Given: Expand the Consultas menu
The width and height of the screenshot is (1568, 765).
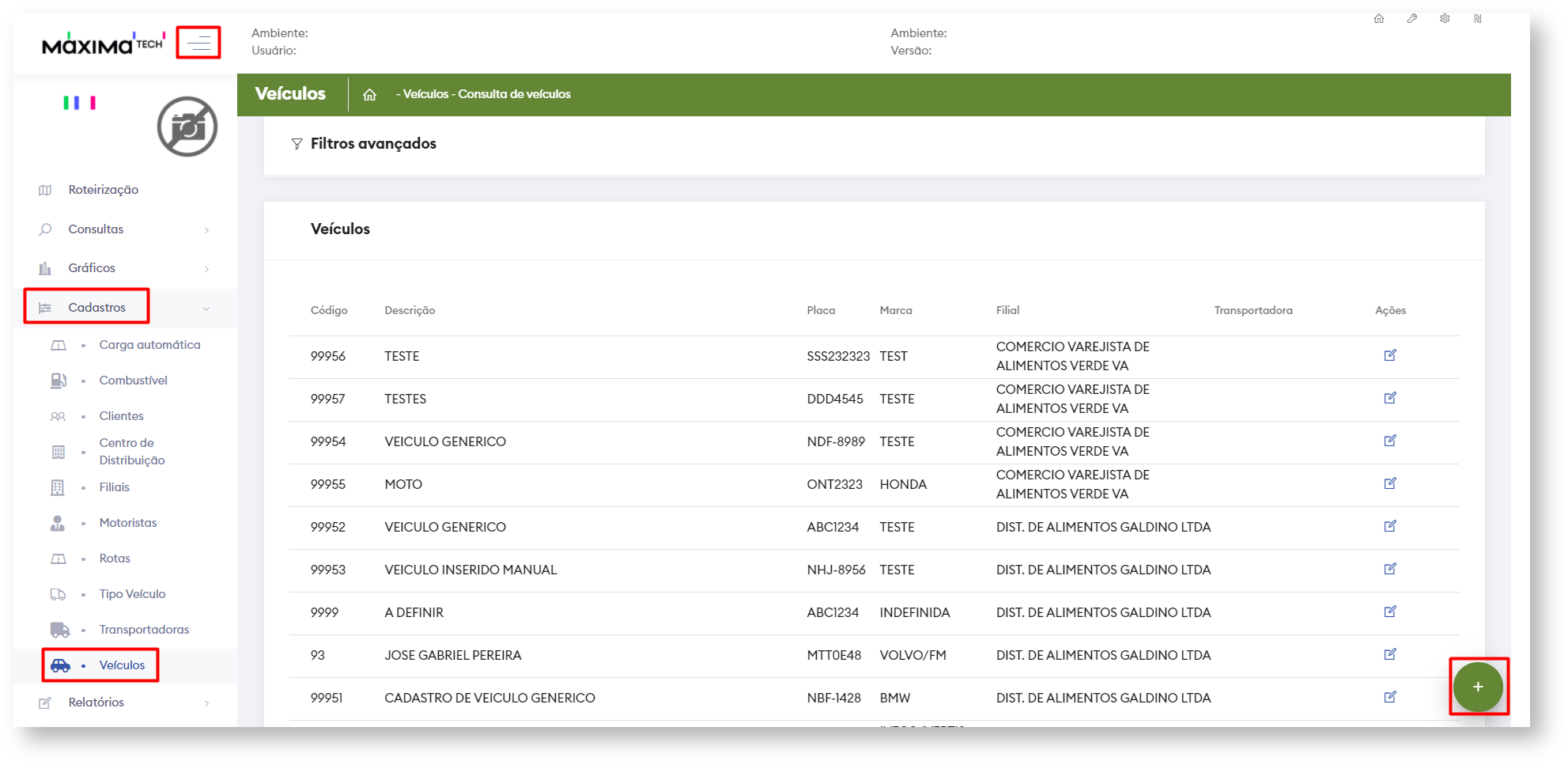Looking at the screenshot, I should pyautogui.click(x=96, y=229).
